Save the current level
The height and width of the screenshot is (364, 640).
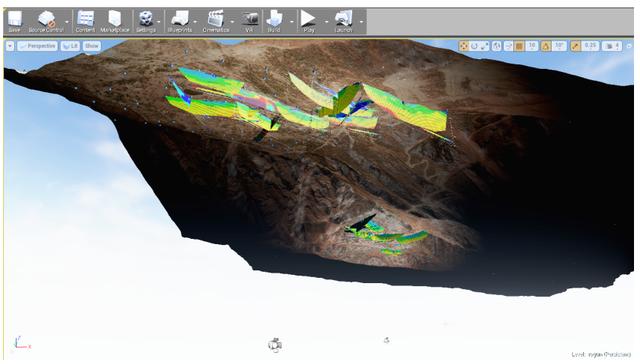tap(15, 22)
